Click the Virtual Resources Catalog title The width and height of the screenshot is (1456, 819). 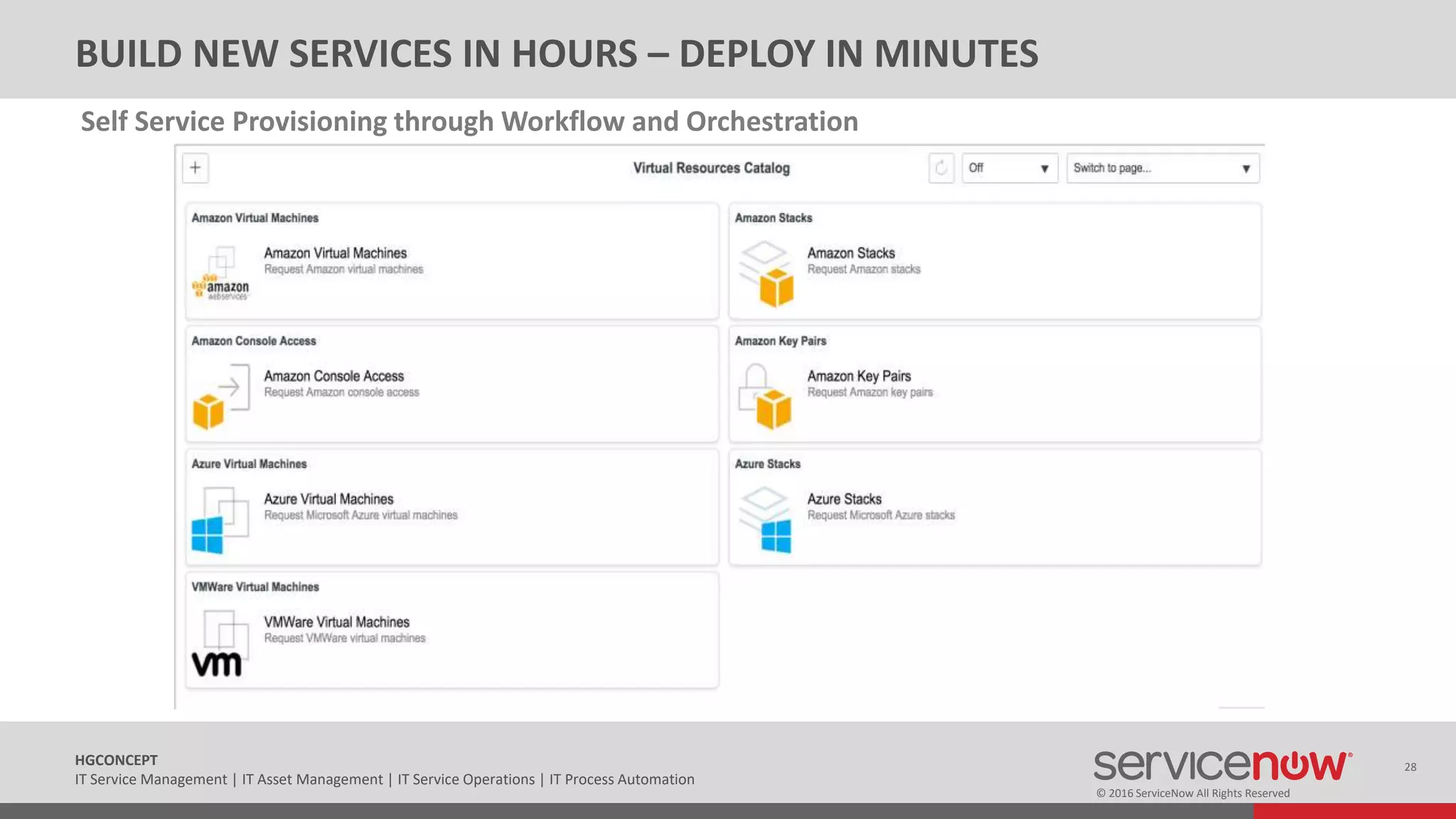tap(712, 168)
